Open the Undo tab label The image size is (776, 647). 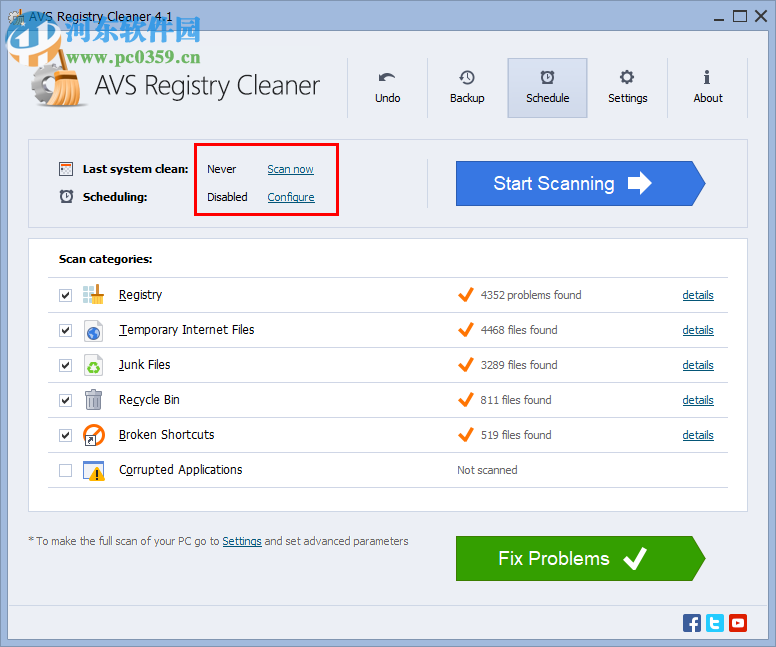pyautogui.click(x=388, y=98)
